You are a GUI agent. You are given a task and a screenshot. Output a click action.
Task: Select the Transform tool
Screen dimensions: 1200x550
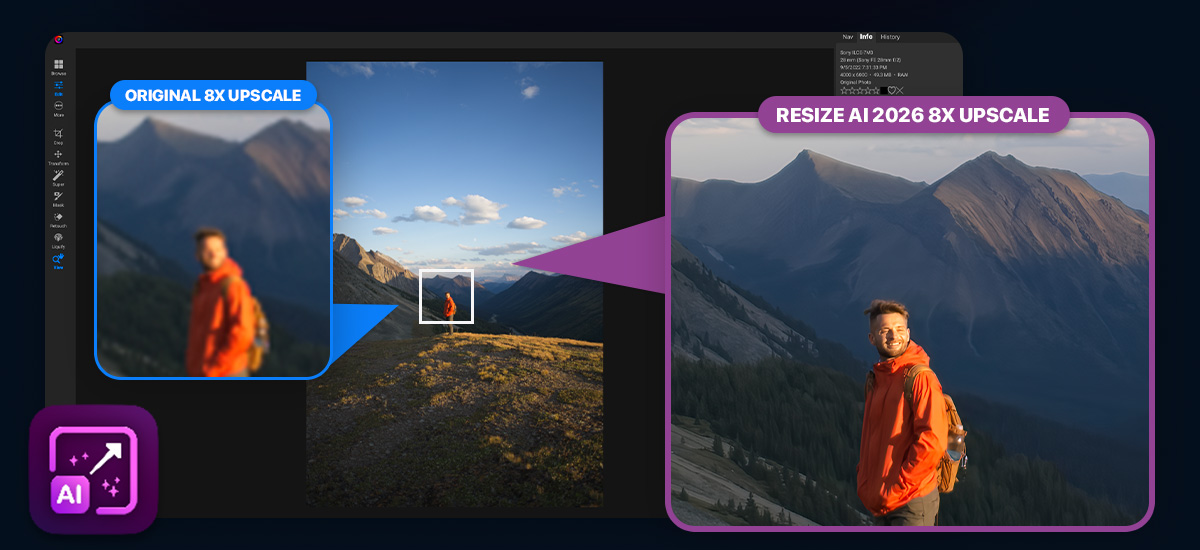pos(58,157)
